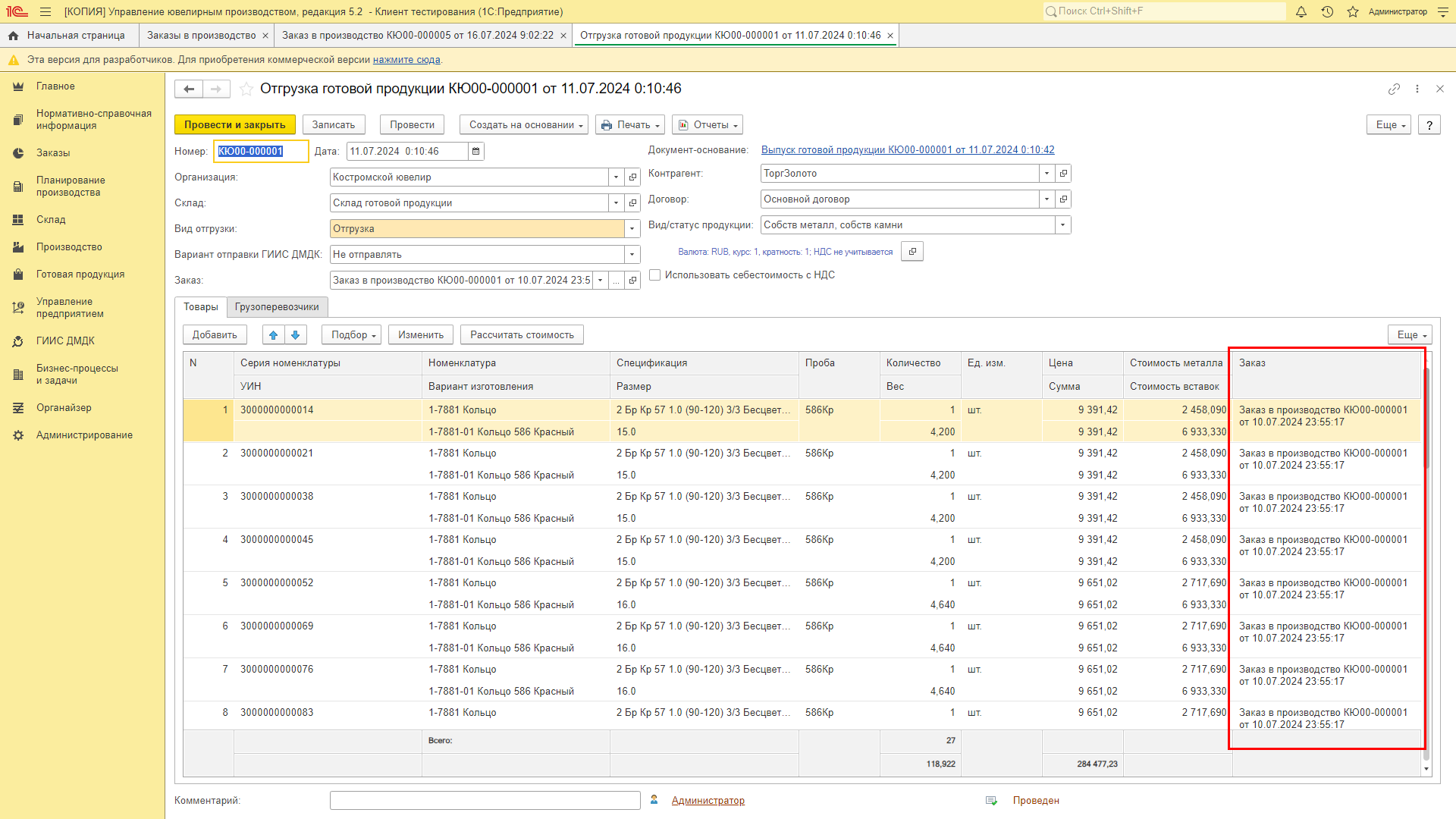
Task: Open the Печать dropdown menu
Action: pyautogui.click(x=630, y=125)
